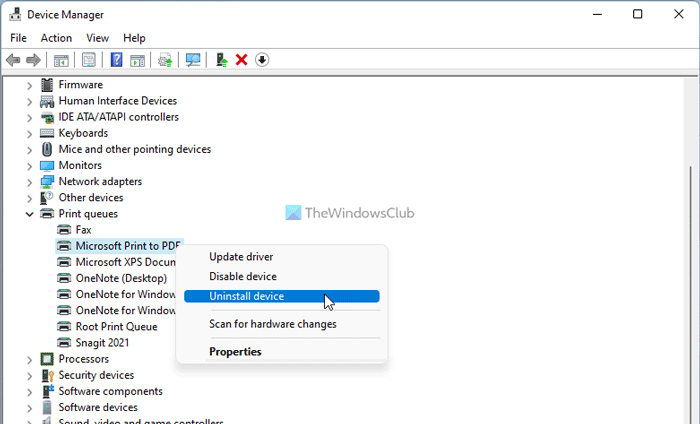Expand the Monitors node
Screen dimensions: 700x424
tap(29, 166)
